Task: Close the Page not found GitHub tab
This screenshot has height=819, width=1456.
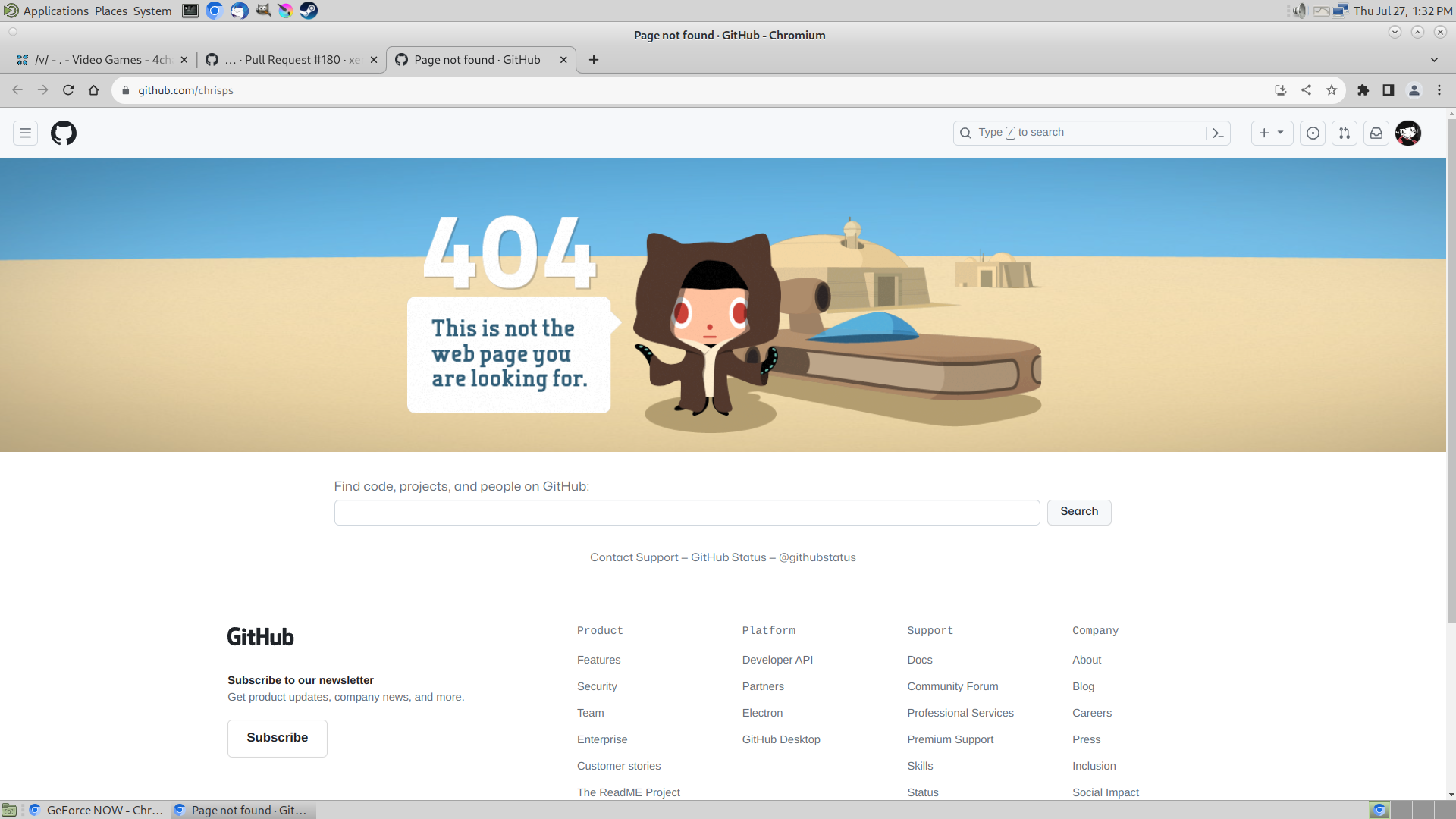Action: [x=563, y=60]
